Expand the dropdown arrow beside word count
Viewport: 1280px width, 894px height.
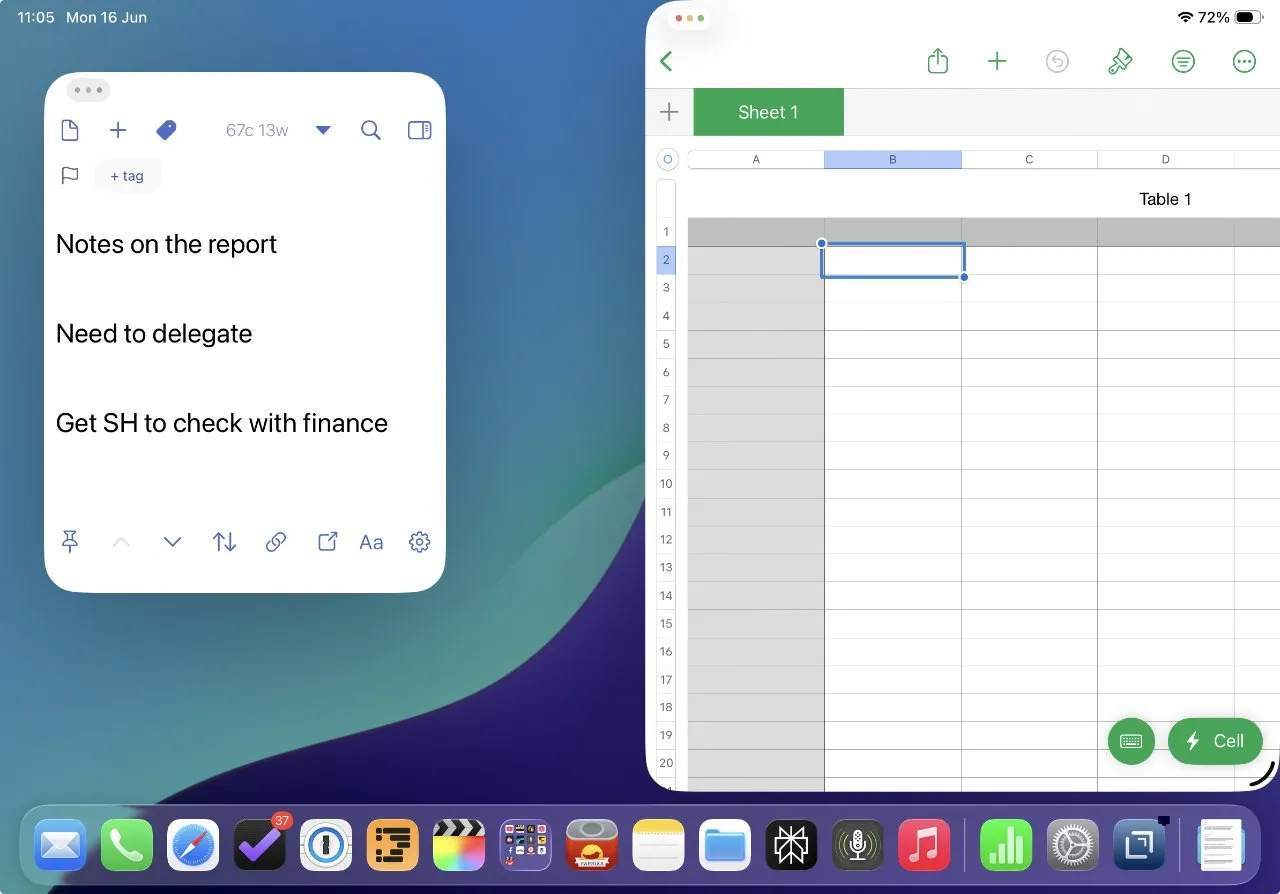[323, 130]
